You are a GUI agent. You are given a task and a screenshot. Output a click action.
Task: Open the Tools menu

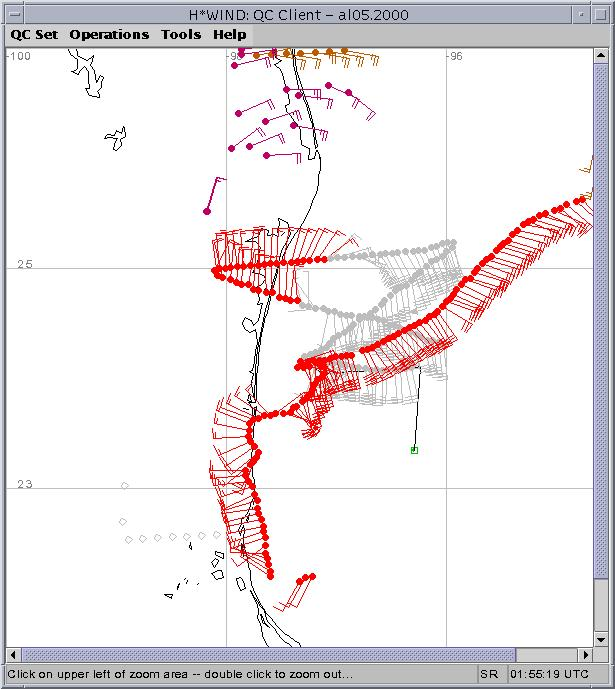tap(181, 34)
